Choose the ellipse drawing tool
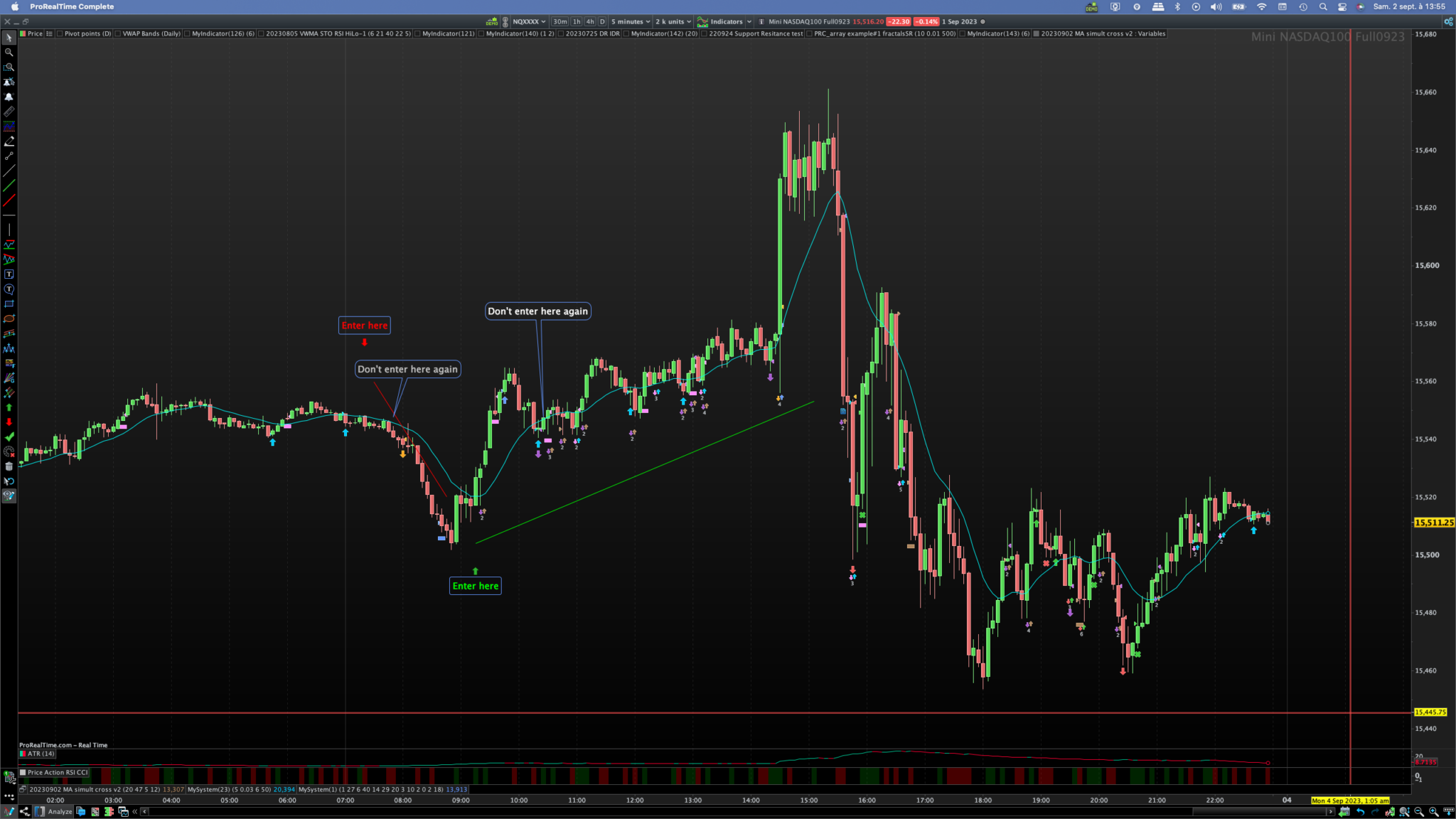1456x819 pixels. coord(9,318)
